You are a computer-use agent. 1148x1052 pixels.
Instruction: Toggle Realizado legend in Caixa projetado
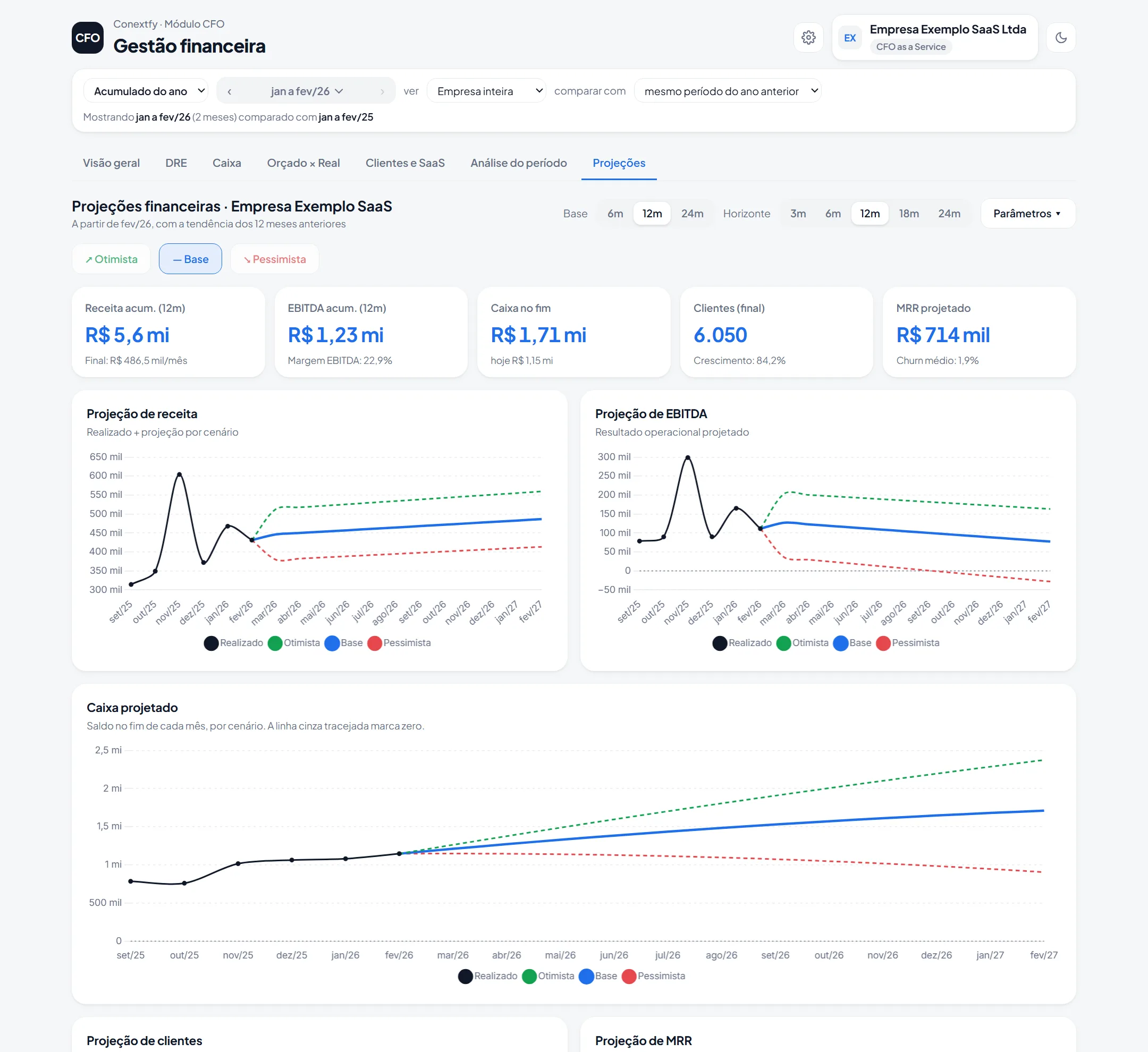coord(488,975)
